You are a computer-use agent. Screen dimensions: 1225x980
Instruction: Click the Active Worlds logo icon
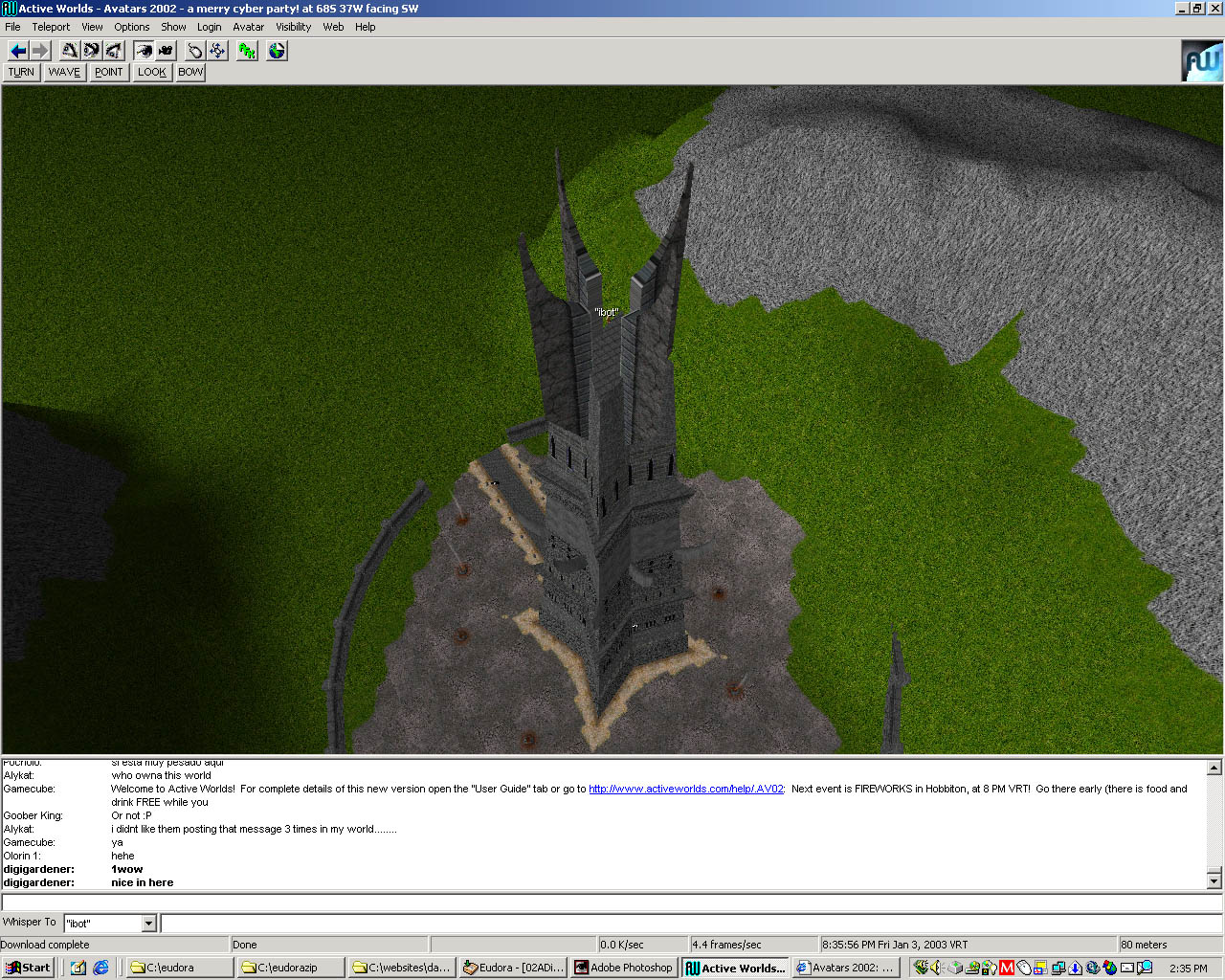pyautogui.click(x=1202, y=61)
